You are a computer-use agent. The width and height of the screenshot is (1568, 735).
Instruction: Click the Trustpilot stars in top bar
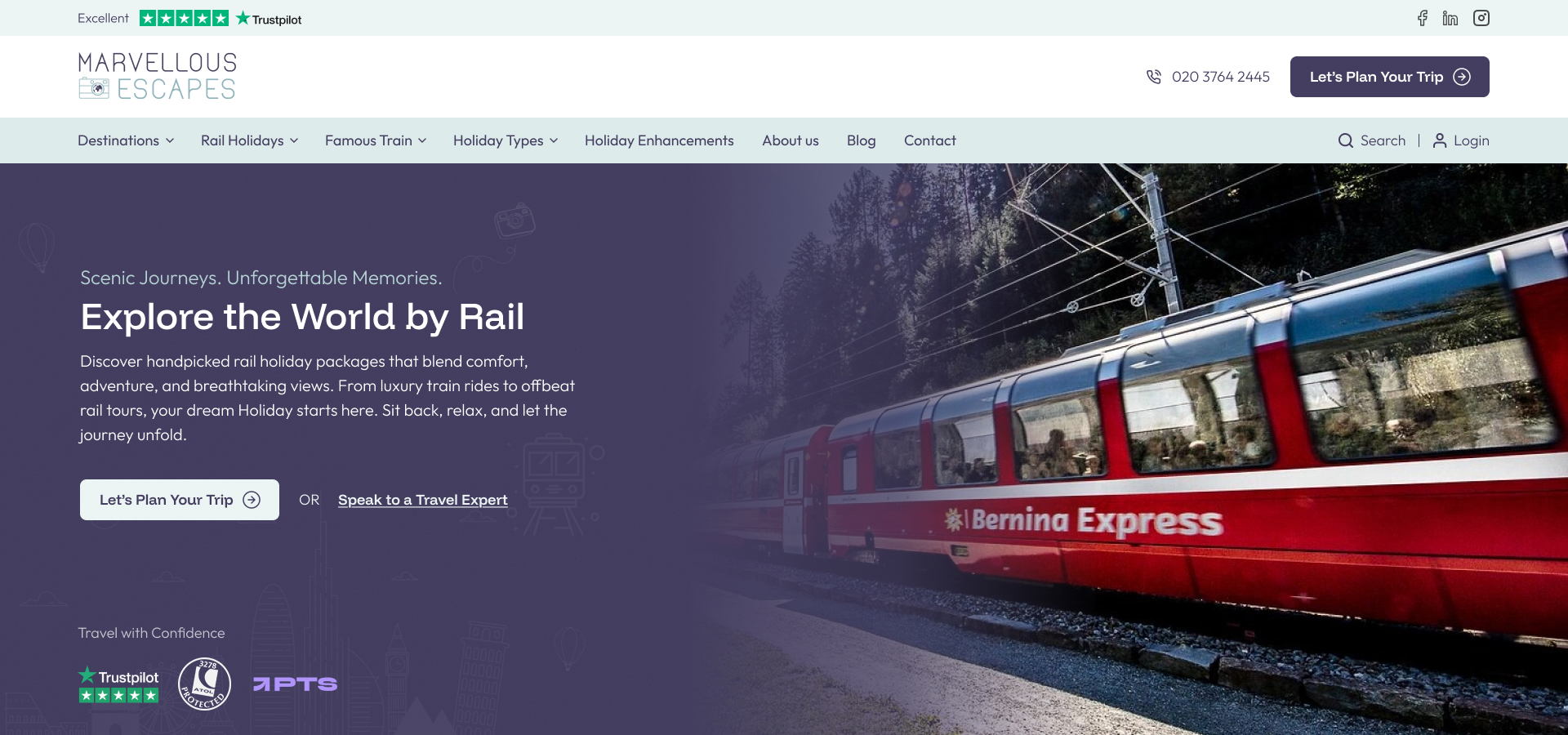coord(184,18)
